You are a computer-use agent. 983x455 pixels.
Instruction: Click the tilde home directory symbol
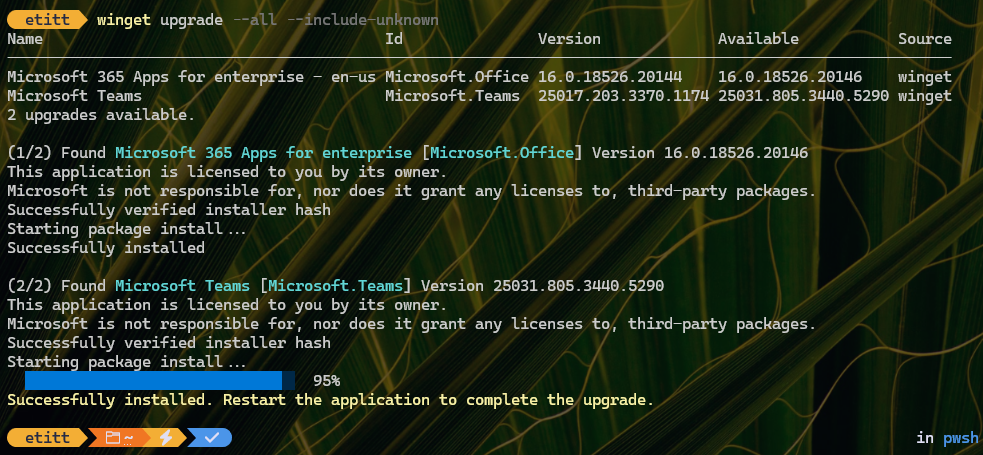pyautogui.click(x=128, y=437)
